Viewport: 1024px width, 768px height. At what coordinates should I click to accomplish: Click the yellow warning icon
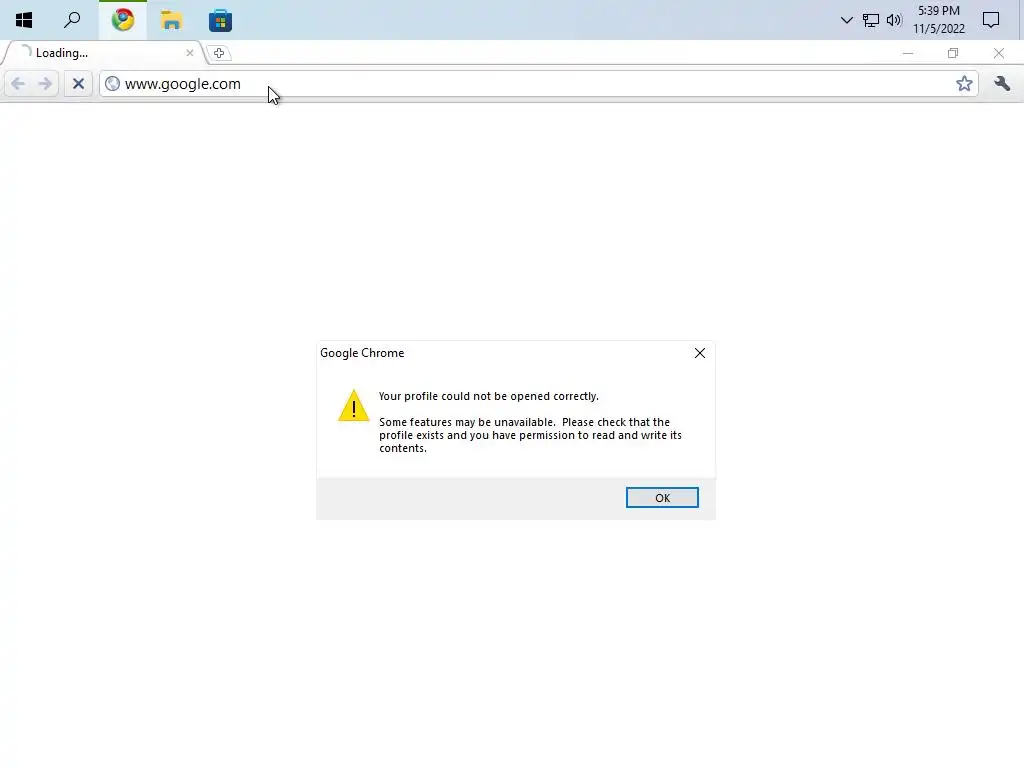pyautogui.click(x=353, y=406)
